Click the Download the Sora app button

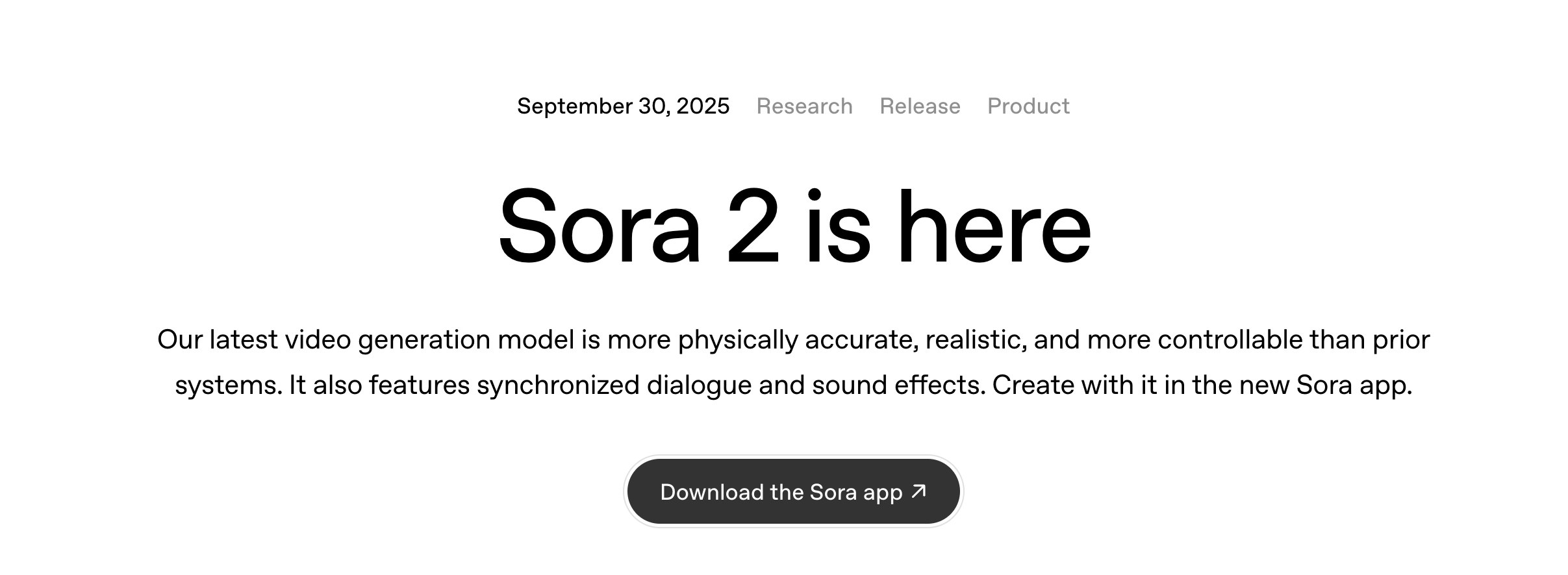[x=792, y=491]
